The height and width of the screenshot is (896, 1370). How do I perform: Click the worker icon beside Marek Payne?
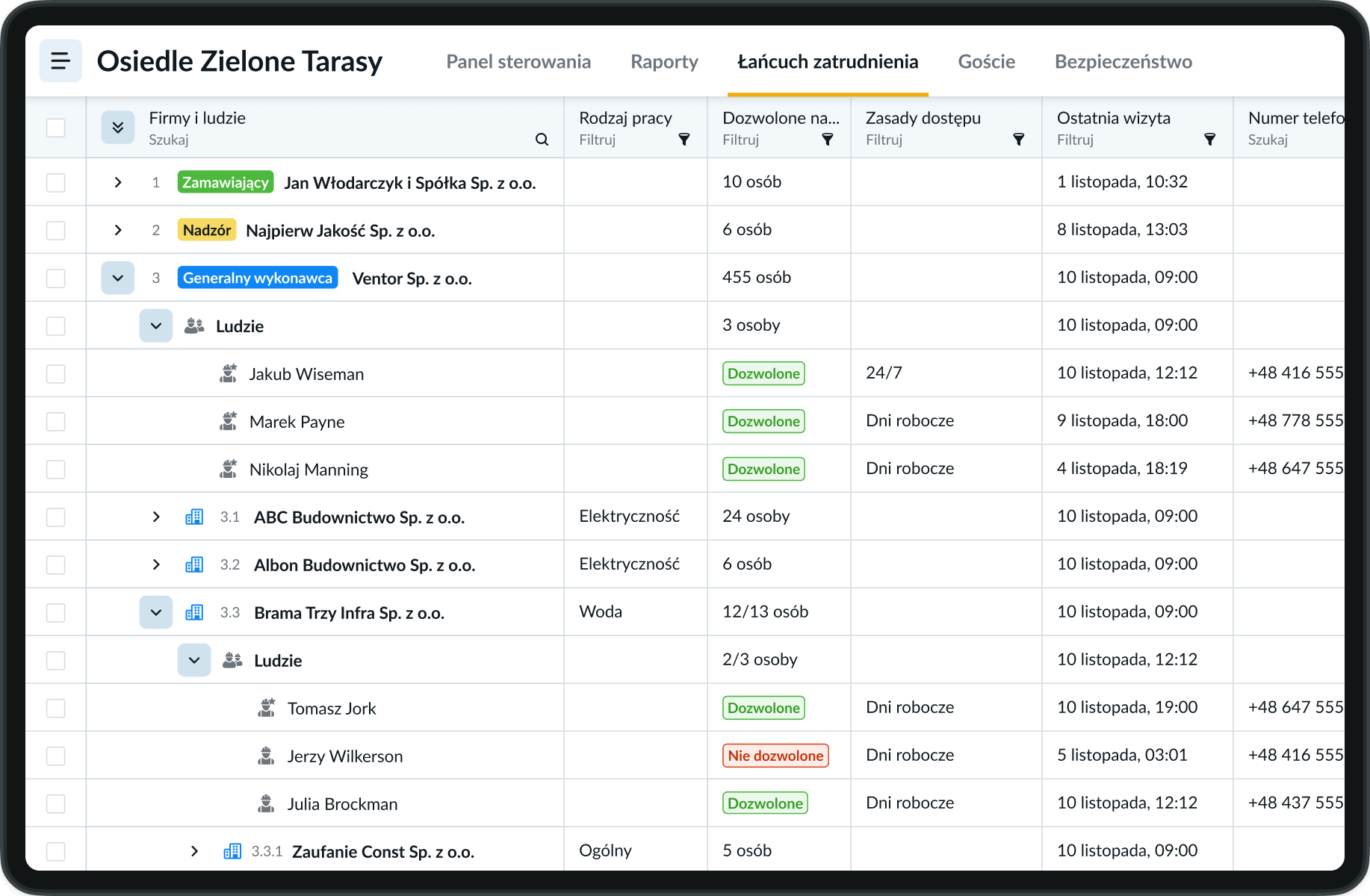(229, 421)
